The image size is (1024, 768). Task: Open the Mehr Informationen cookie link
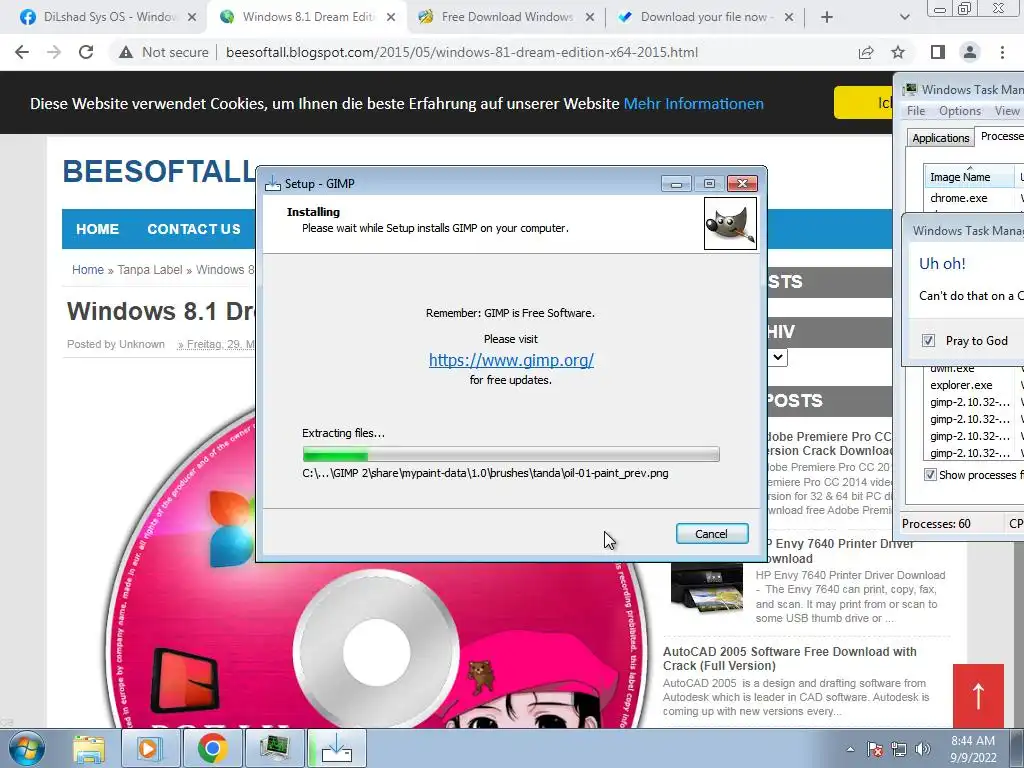point(694,104)
